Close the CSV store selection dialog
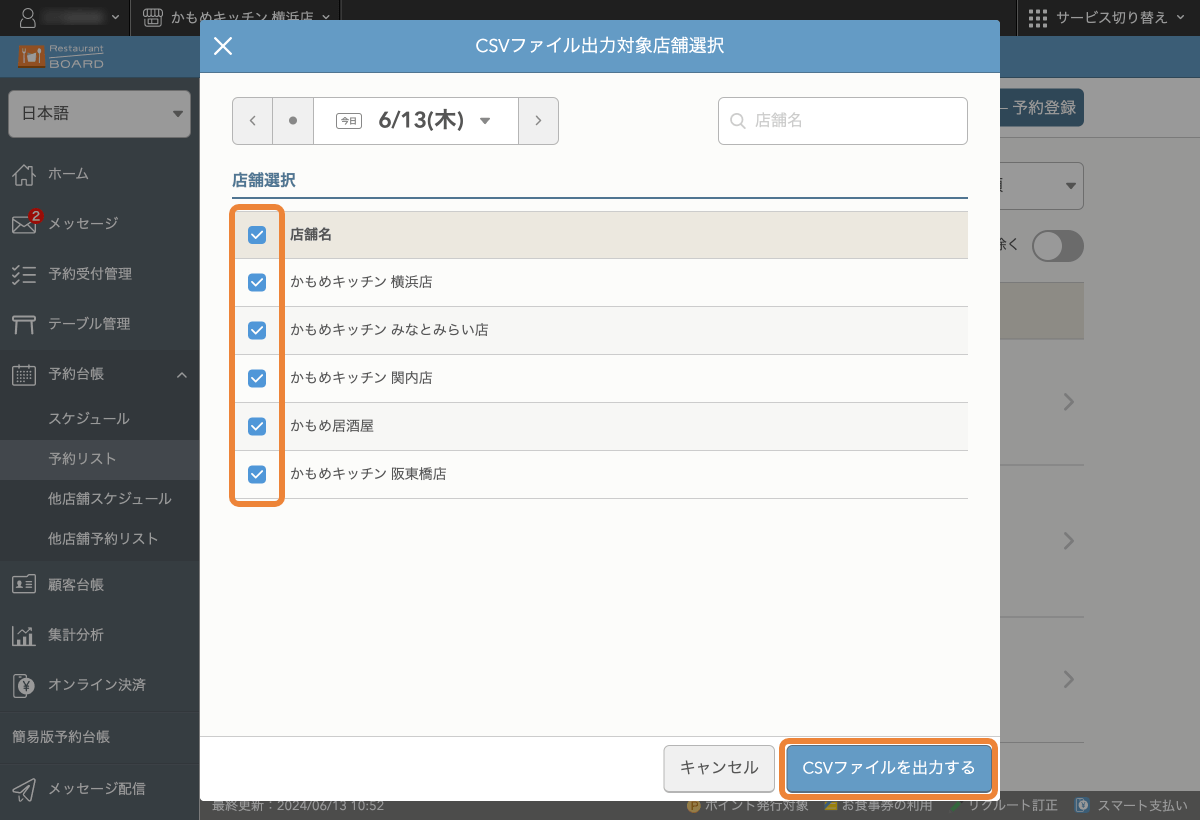This screenshot has height=820, width=1200. (x=223, y=46)
